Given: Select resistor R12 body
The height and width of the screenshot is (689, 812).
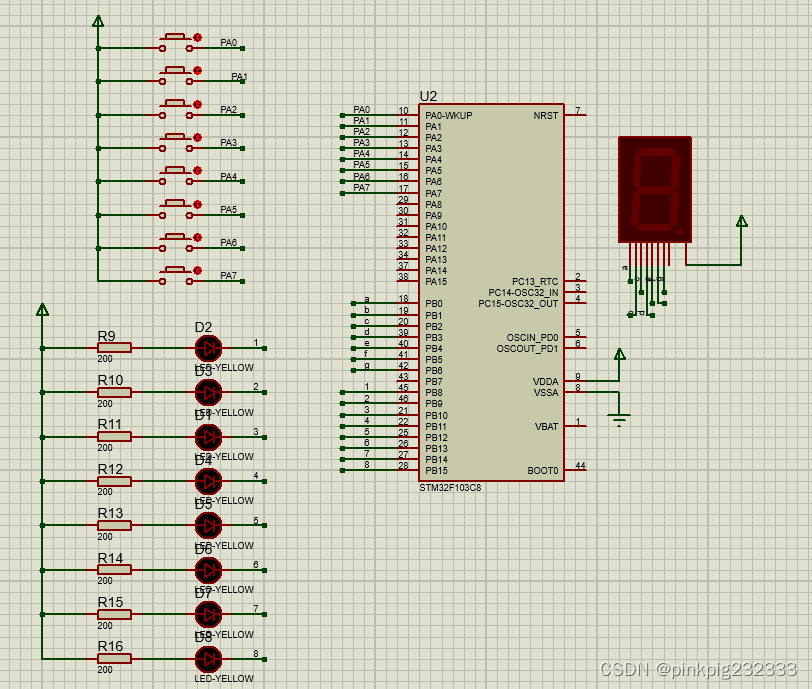Looking at the screenshot, I should [x=114, y=481].
